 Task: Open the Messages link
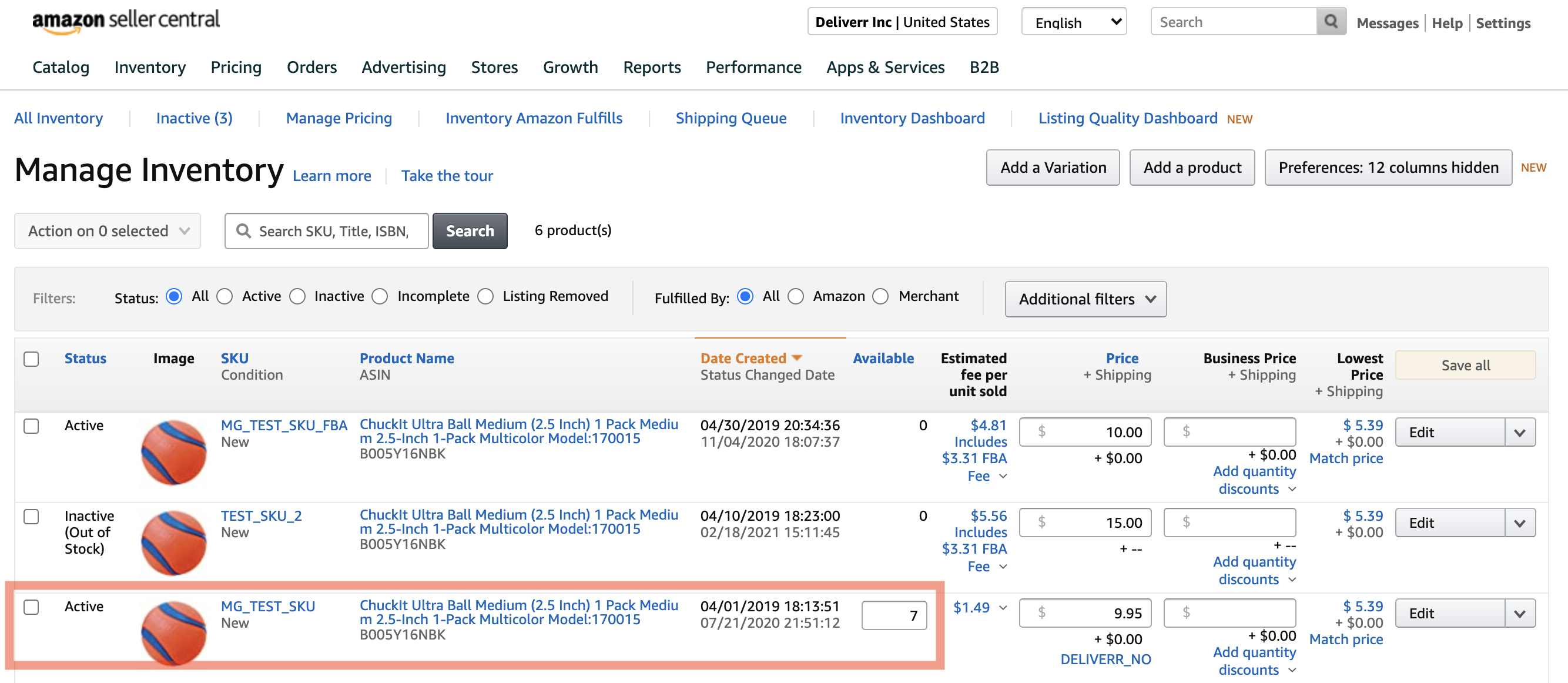pyautogui.click(x=1387, y=23)
